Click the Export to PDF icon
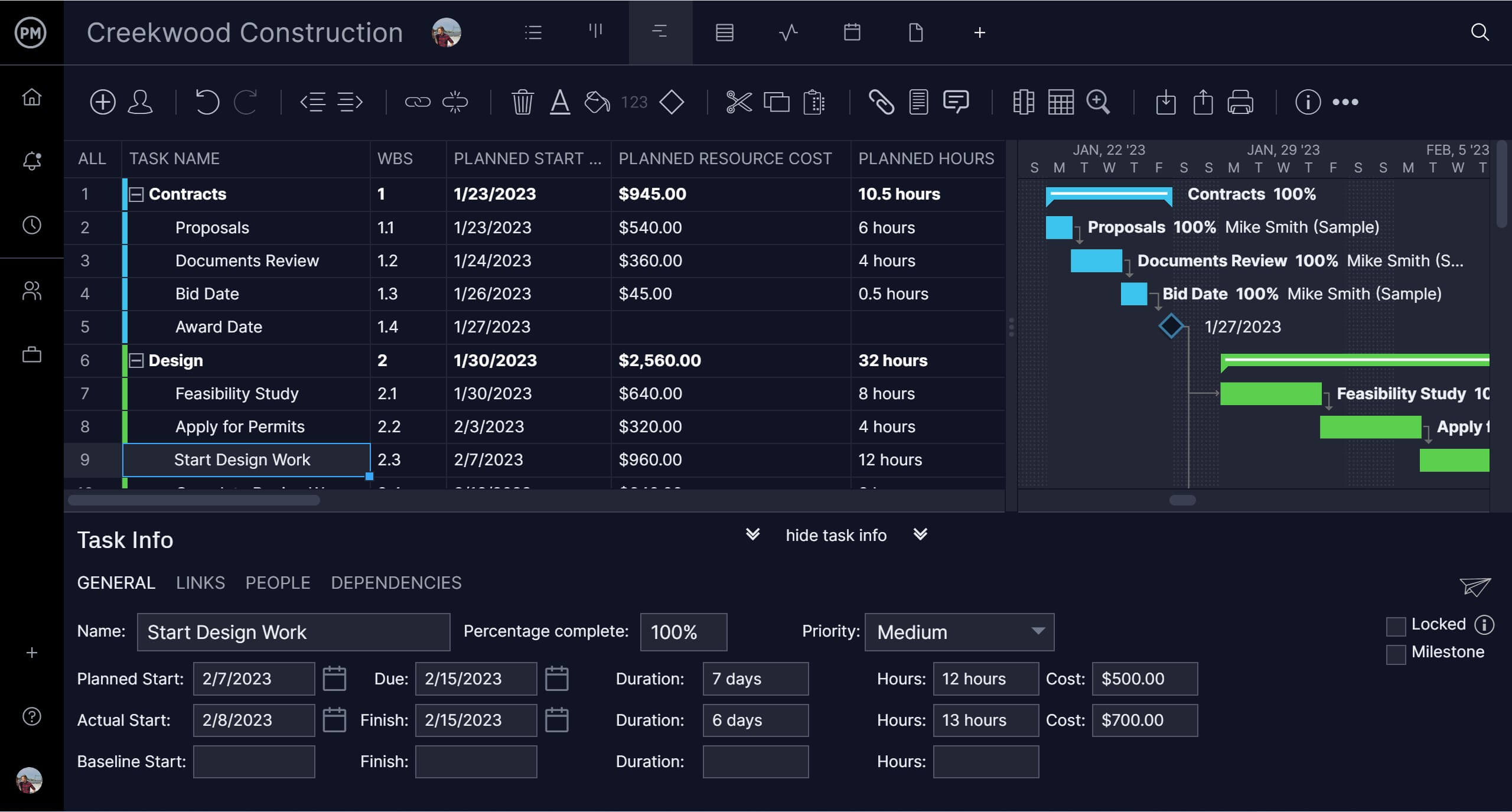 [x=1202, y=101]
